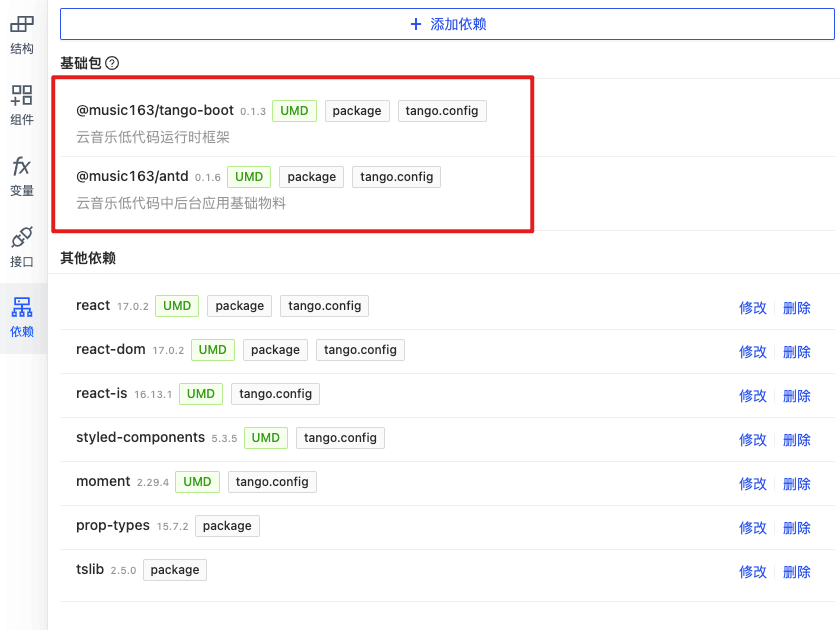Click the 添加依赖 add dependency button
Screen dimensions: 840x630
447,24
